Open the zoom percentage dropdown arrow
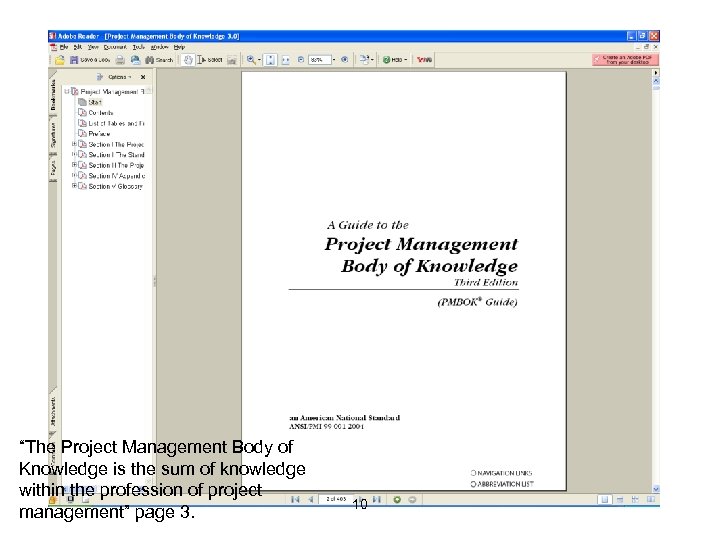Screen dimensions: 720x540 point(334,60)
